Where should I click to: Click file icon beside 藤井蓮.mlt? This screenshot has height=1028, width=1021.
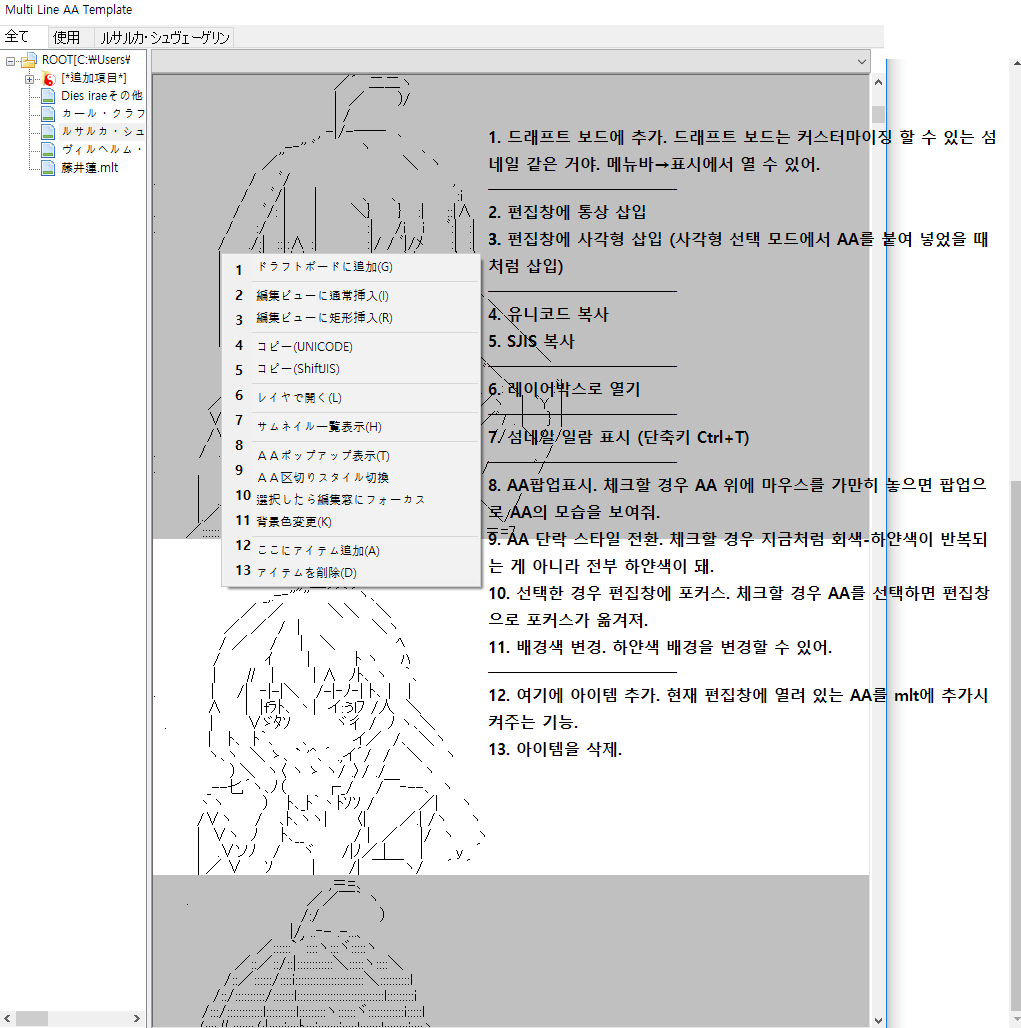coord(48,168)
